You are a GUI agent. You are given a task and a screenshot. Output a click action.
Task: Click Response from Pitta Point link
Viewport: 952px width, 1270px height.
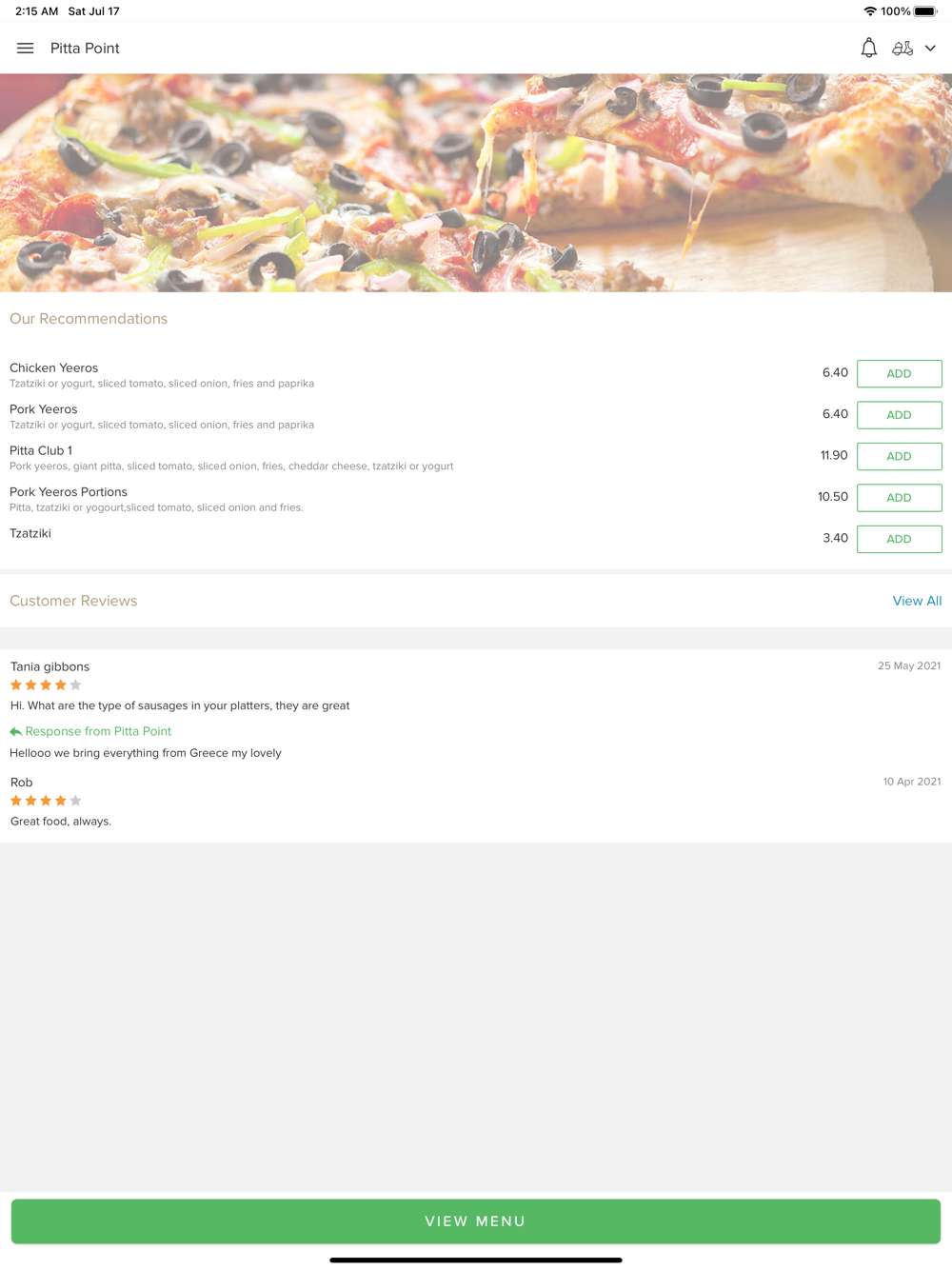(98, 731)
